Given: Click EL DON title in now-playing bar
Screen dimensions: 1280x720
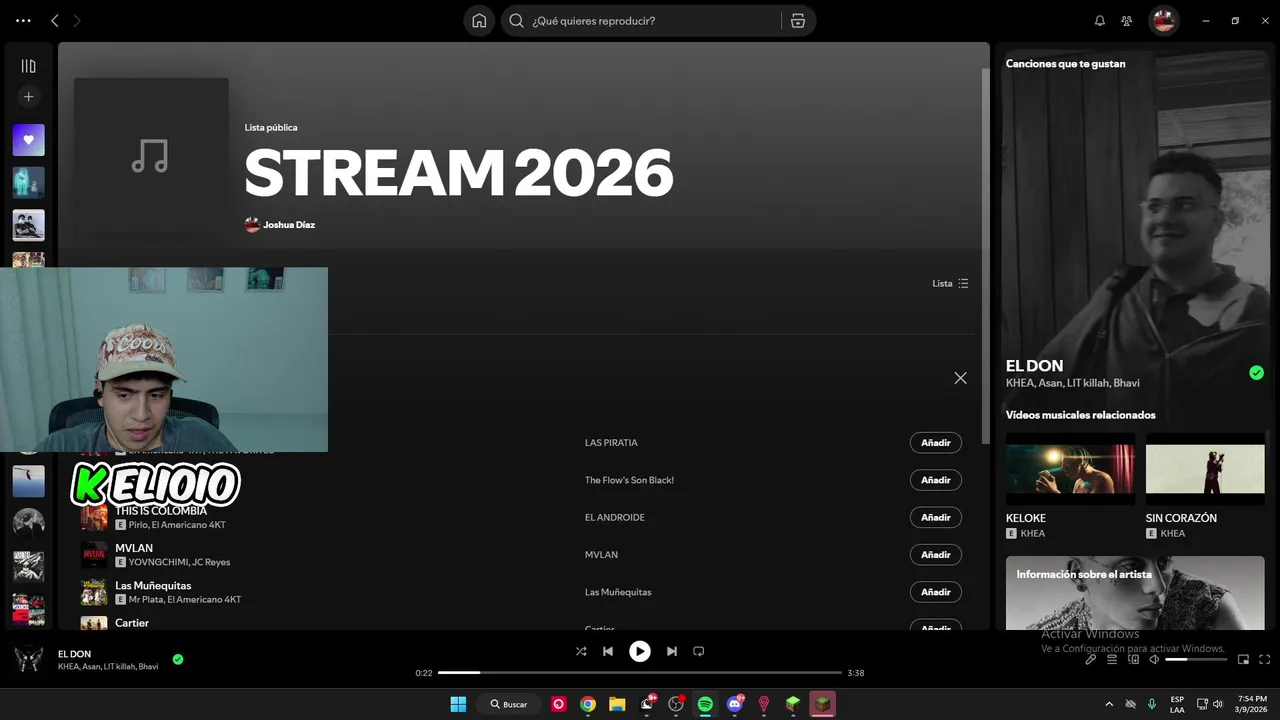Looking at the screenshot, I should click(x=74, y=654).
